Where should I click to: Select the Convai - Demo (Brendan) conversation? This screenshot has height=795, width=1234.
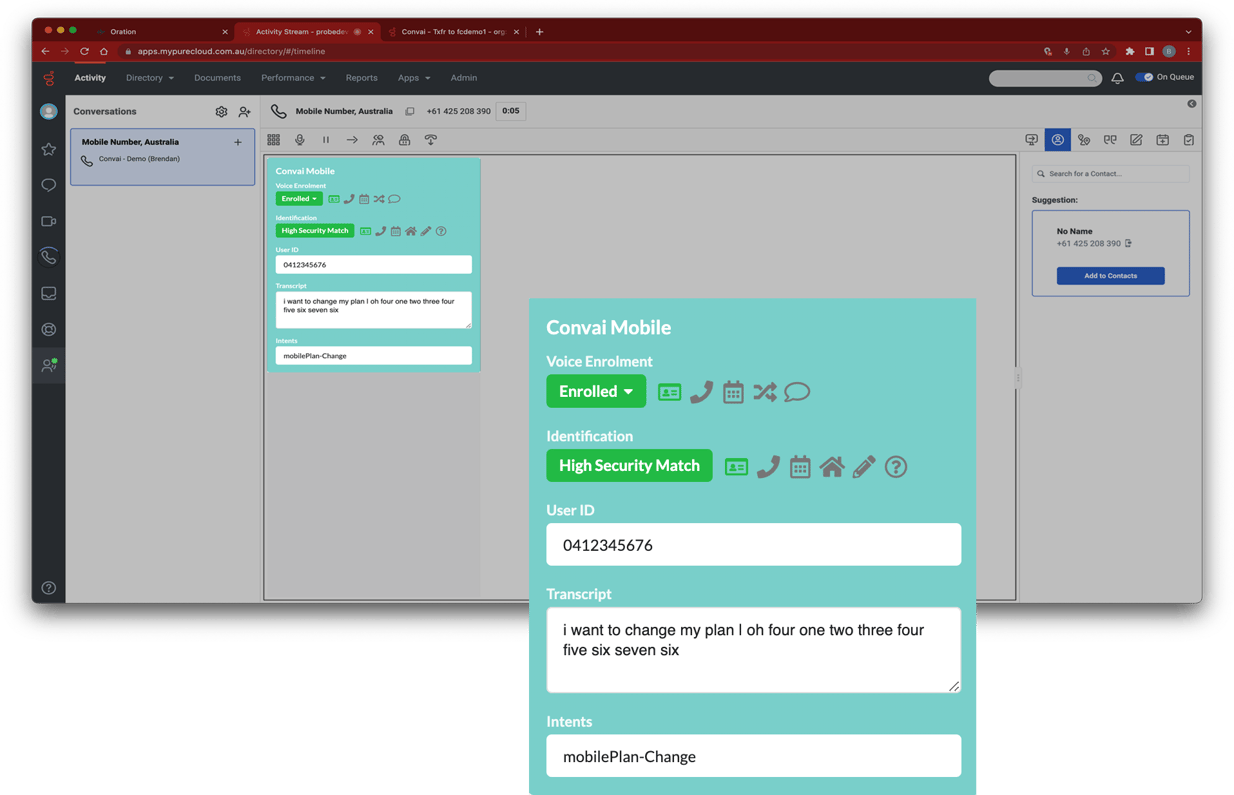pos(162,158)
